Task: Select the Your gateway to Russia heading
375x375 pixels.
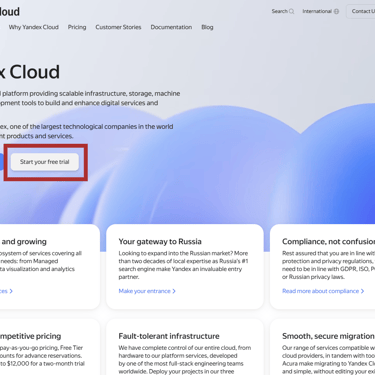Action: 160,241
